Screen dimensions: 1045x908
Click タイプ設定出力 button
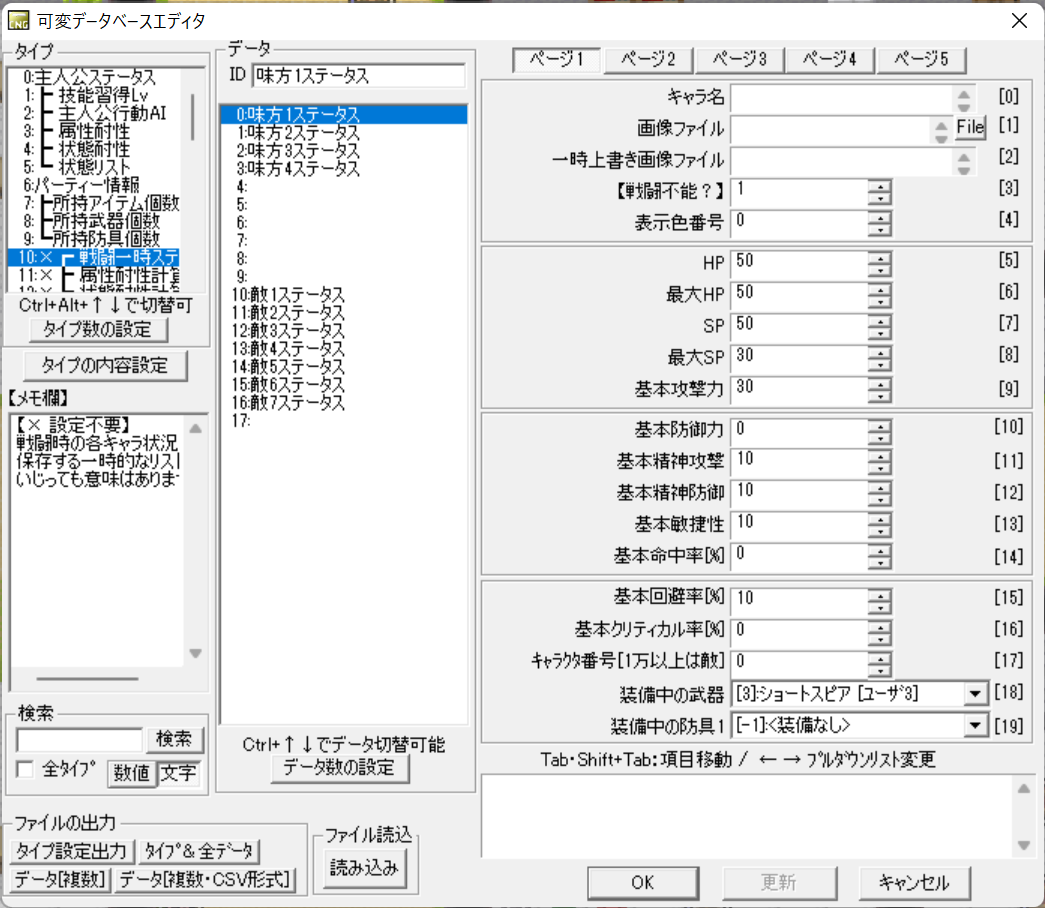click(72, 851)
